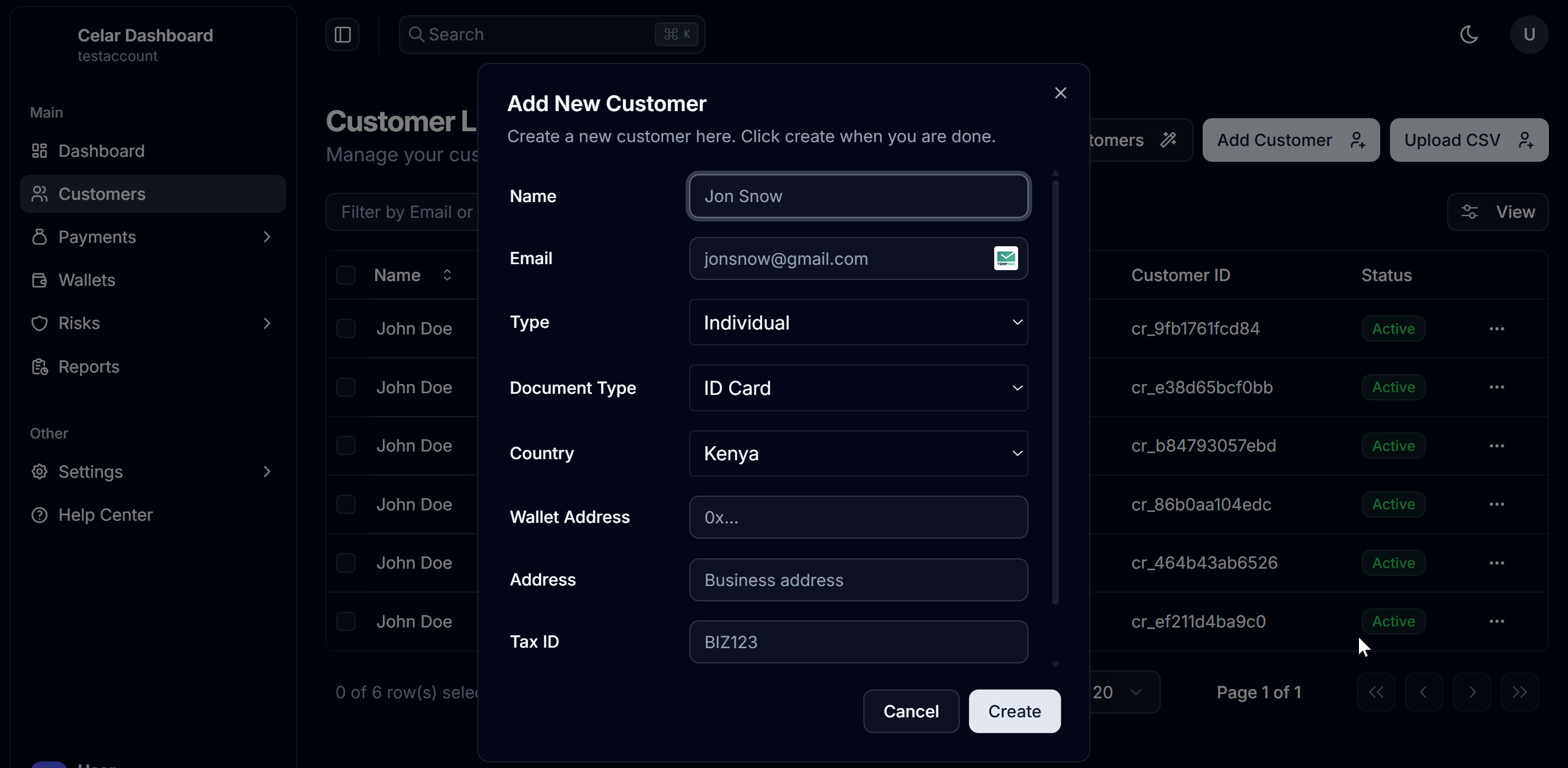Click the email autofill icon in Email field
1568x768 pixels.
1006,258
